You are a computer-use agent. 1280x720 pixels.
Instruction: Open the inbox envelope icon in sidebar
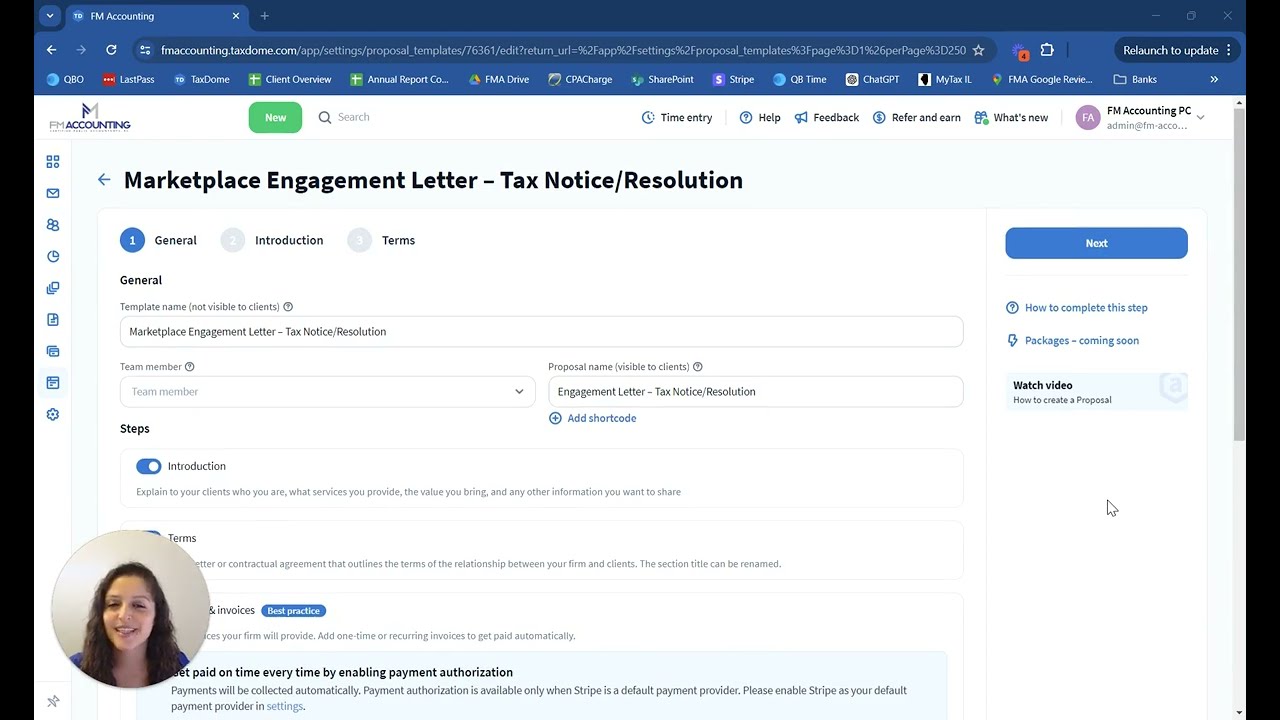53,193
